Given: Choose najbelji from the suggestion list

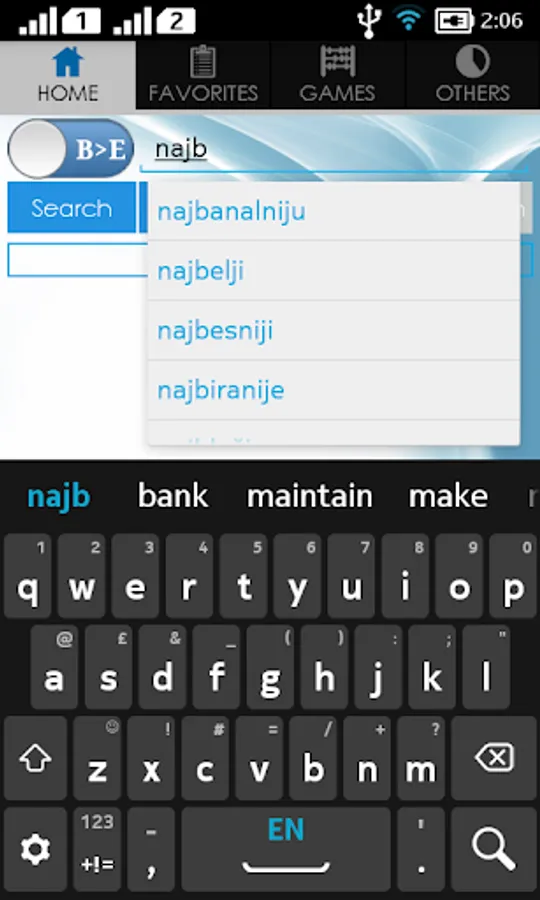Looking at the screenshot, I should coord(333,271).
